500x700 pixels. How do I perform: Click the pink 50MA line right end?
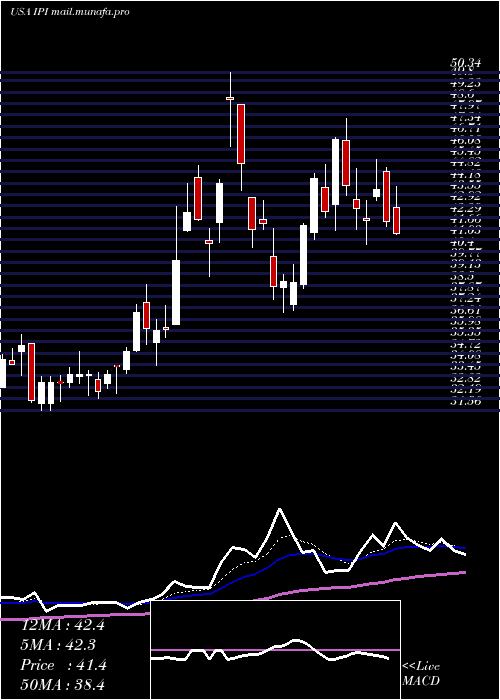click(x=464, y=572)
